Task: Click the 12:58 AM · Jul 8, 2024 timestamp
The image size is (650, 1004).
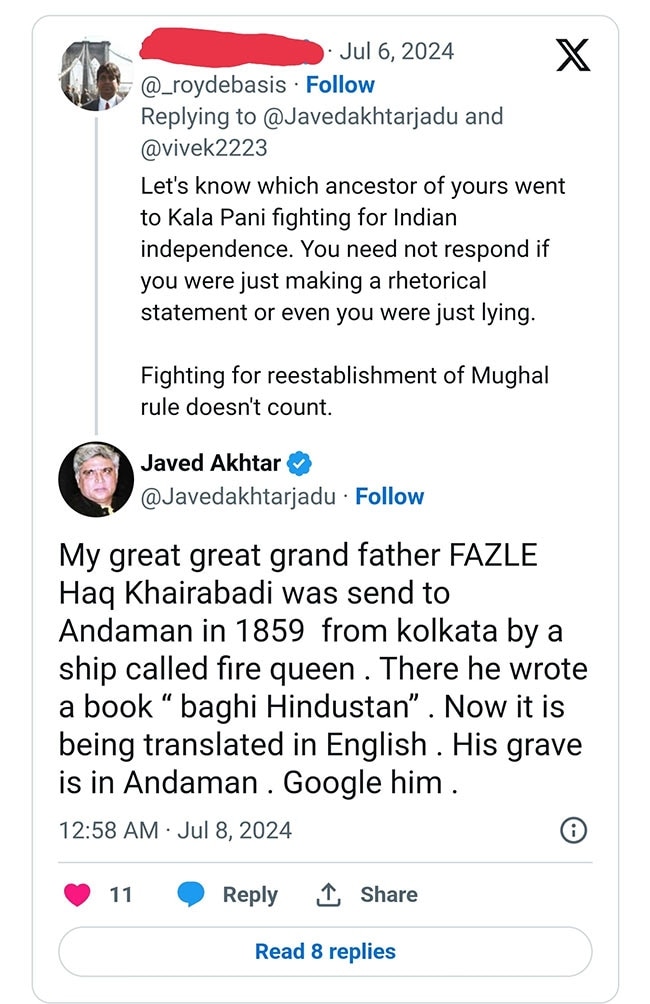Action: (176, 831)
